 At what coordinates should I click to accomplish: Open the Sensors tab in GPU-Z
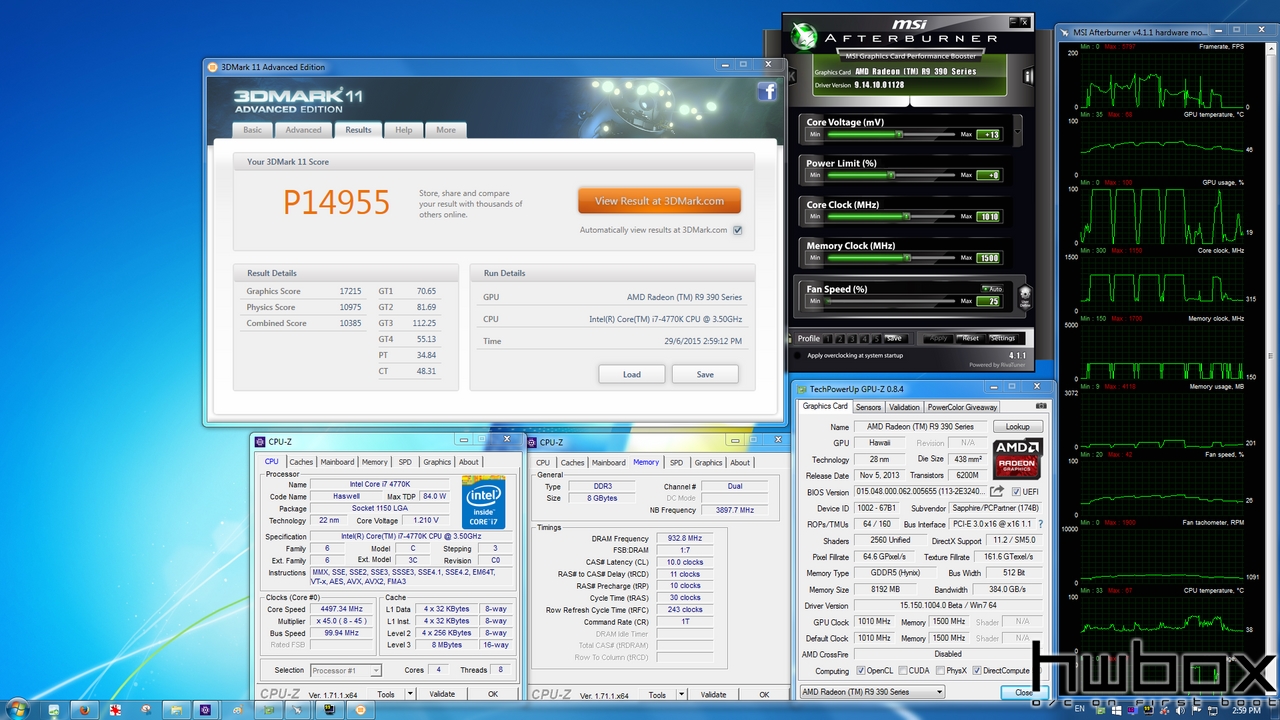coord(868,407)
